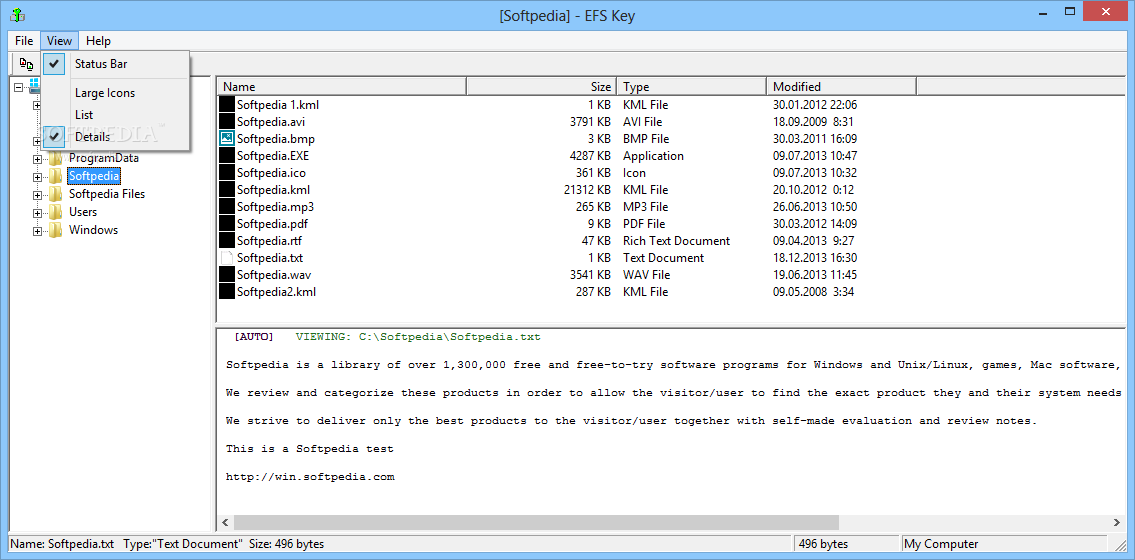This screenshot has width=1135, height=560.
Task: Close the open View menu
Action: coord(59,41)
